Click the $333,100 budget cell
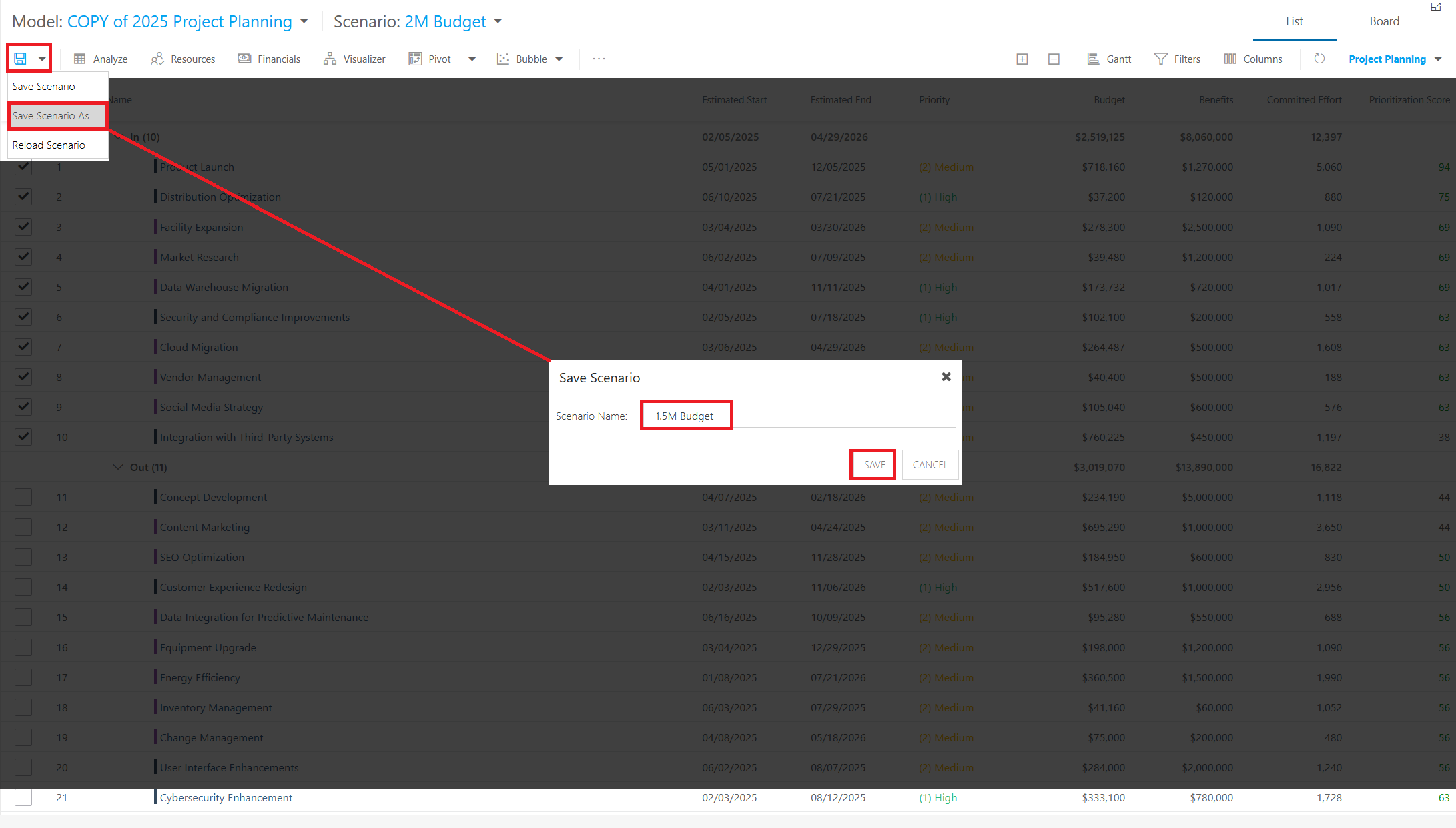The height and width of the screenshot is (828, 1456). (1103, 797)
